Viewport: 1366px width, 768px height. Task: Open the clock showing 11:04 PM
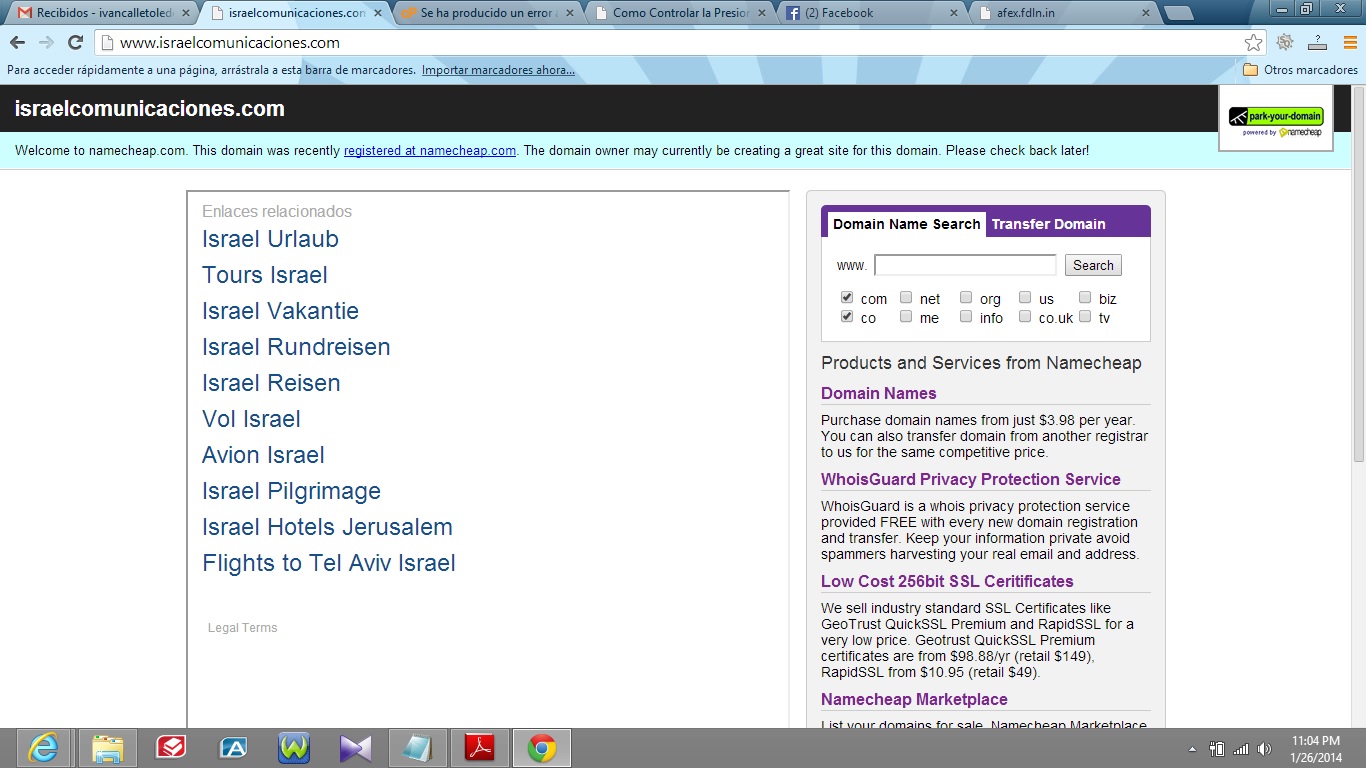pos(1315,749)
